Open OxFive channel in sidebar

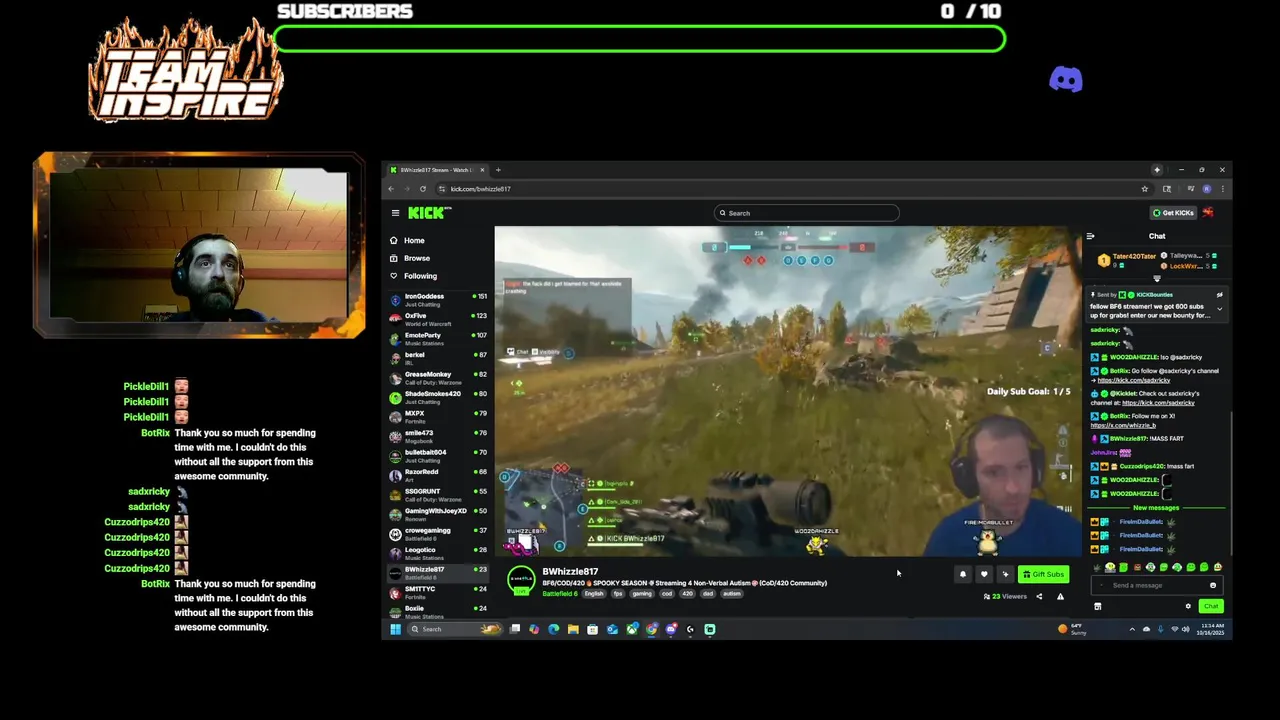439,318
